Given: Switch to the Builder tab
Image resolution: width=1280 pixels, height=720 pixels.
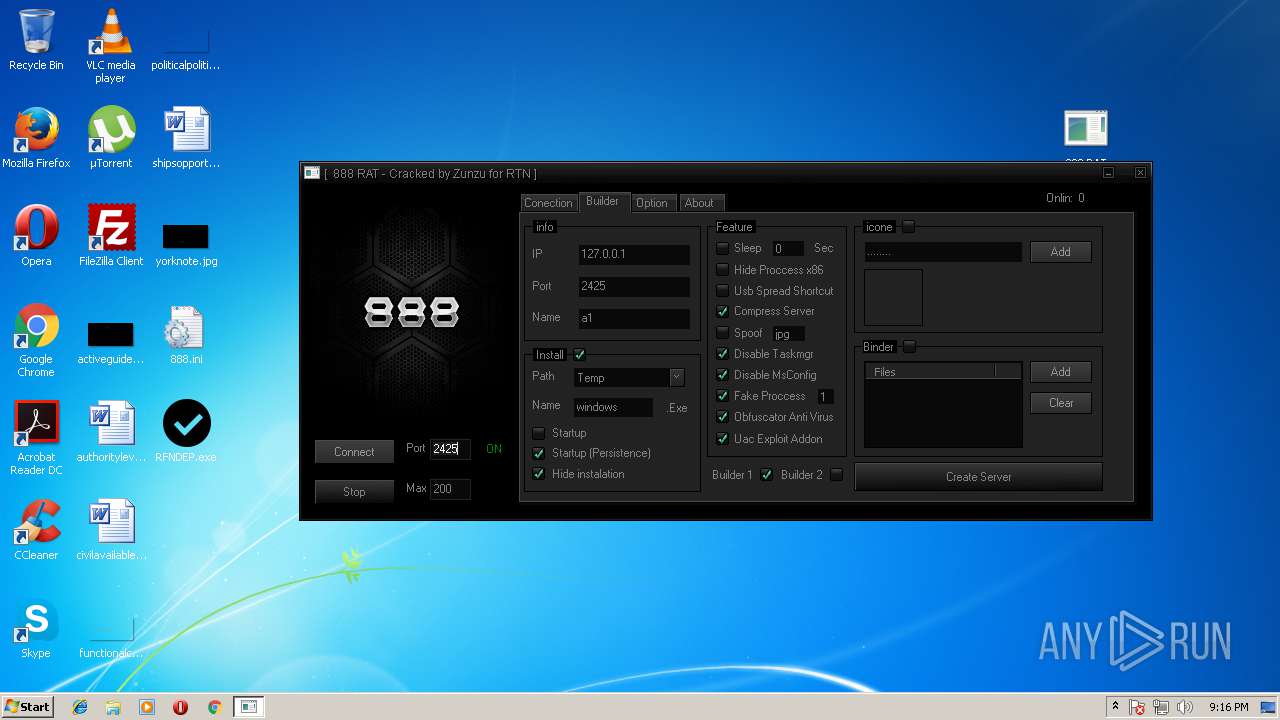Looking at the screenshot, I should pyautogui.click(x=602, y=202).
